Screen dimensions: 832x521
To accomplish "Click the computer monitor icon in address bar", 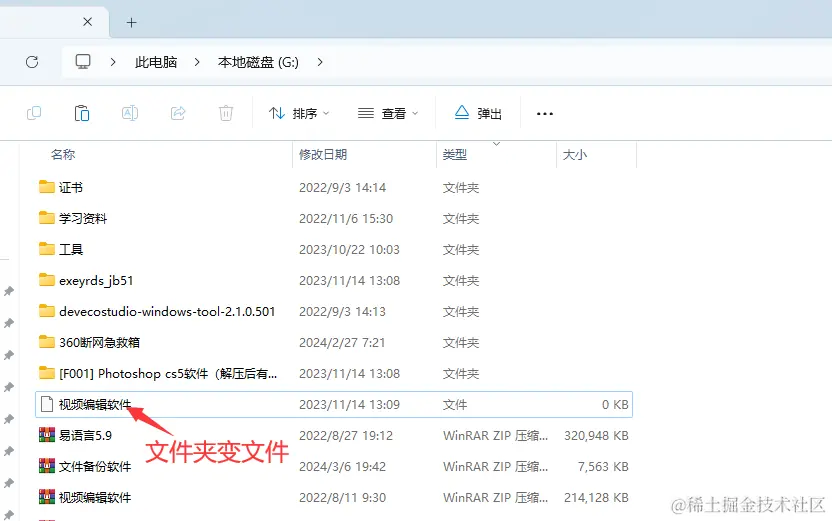I will tap(83, 62).
